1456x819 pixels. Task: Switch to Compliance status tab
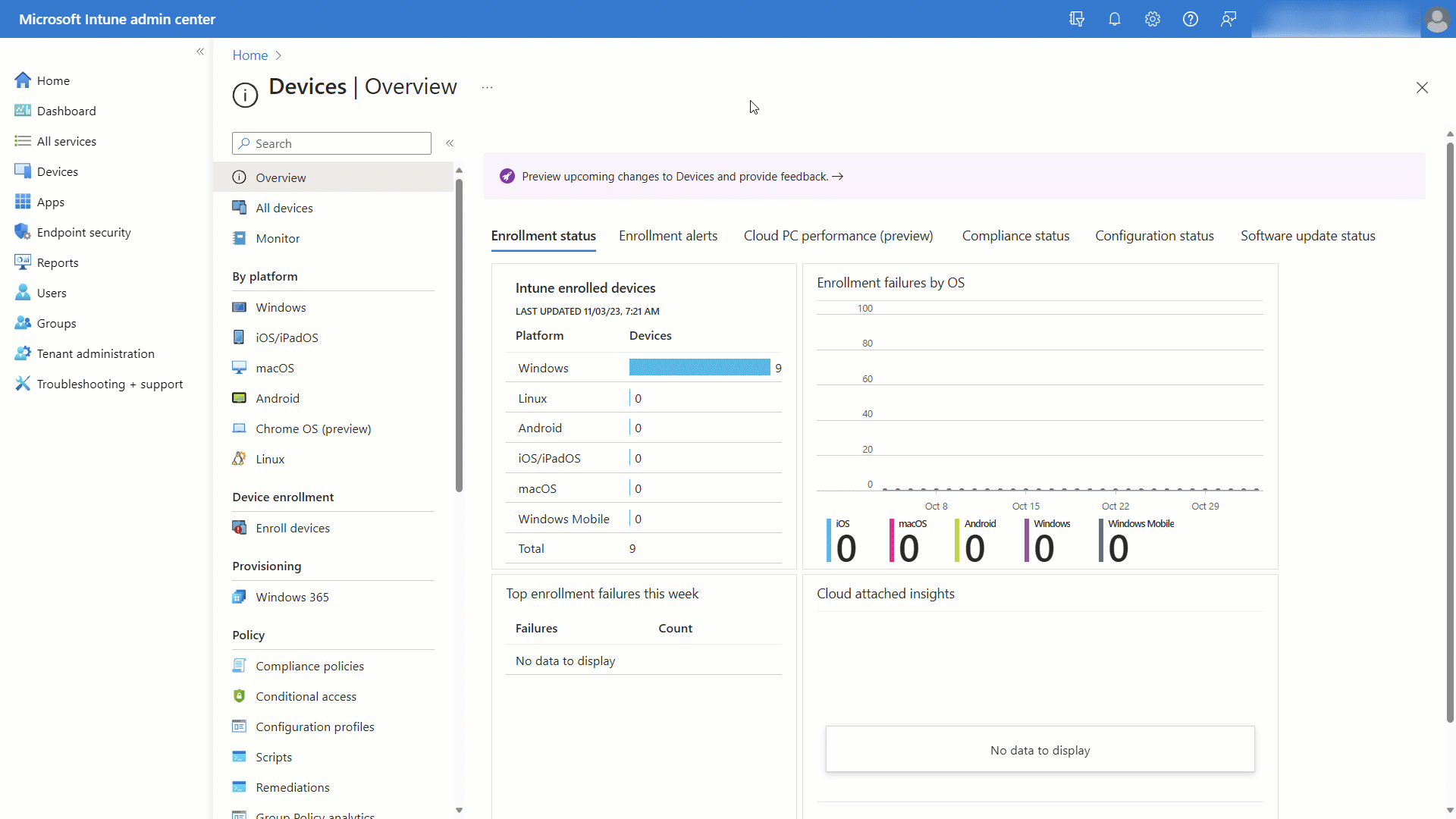pyautogui.click(x=1015, y=236)
